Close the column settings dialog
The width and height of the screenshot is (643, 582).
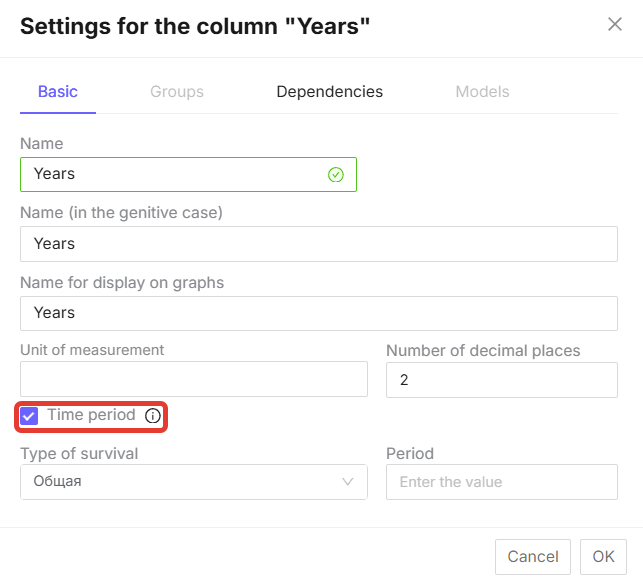(615, 25)
